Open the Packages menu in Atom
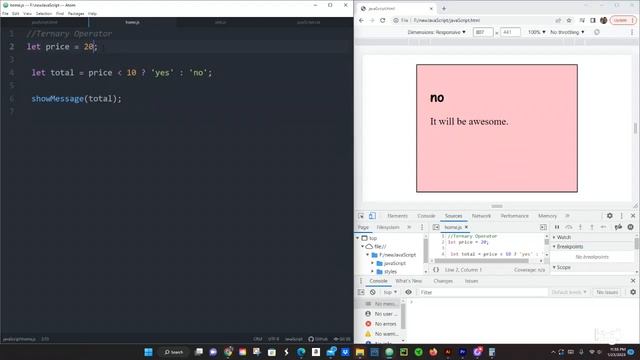640x360 pixels. click(x=76, y=13)
